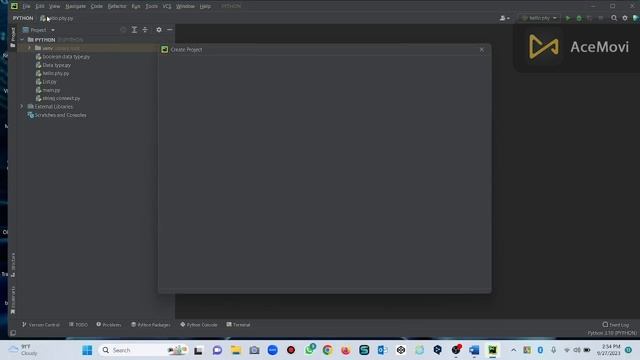
Task: Open the Project view dropdown
Action: [39, 30]
